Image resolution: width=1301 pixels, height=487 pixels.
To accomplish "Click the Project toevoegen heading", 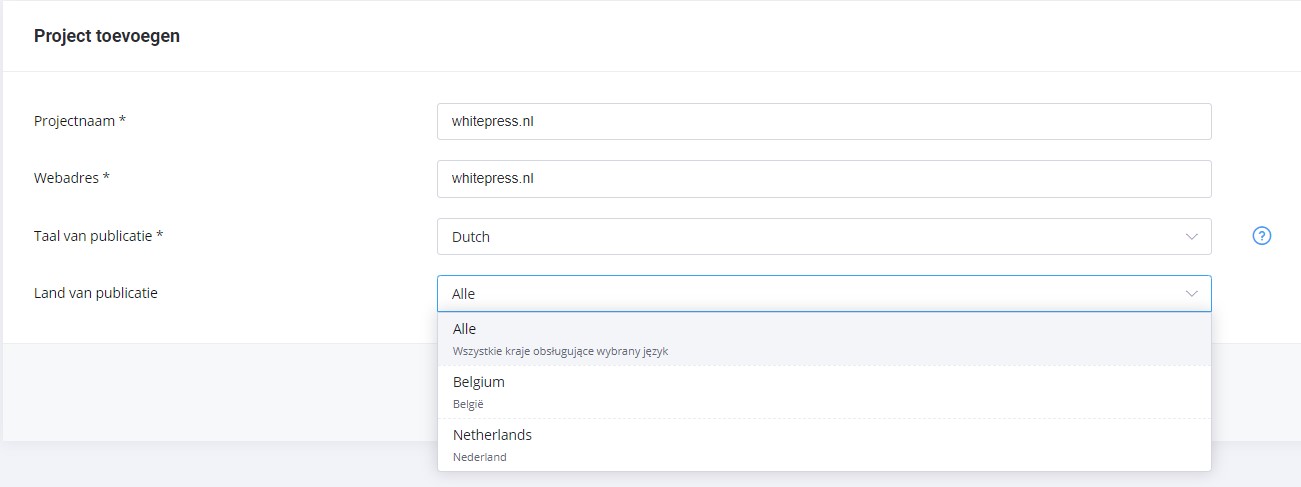I will click(x=107, y=36).
